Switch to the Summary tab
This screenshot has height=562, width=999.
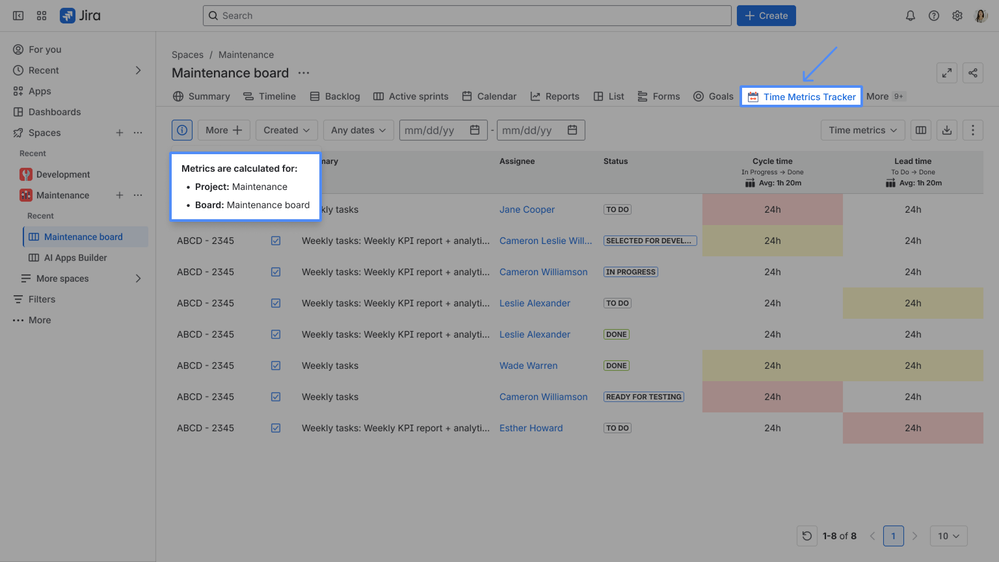[x=201, y=96]
